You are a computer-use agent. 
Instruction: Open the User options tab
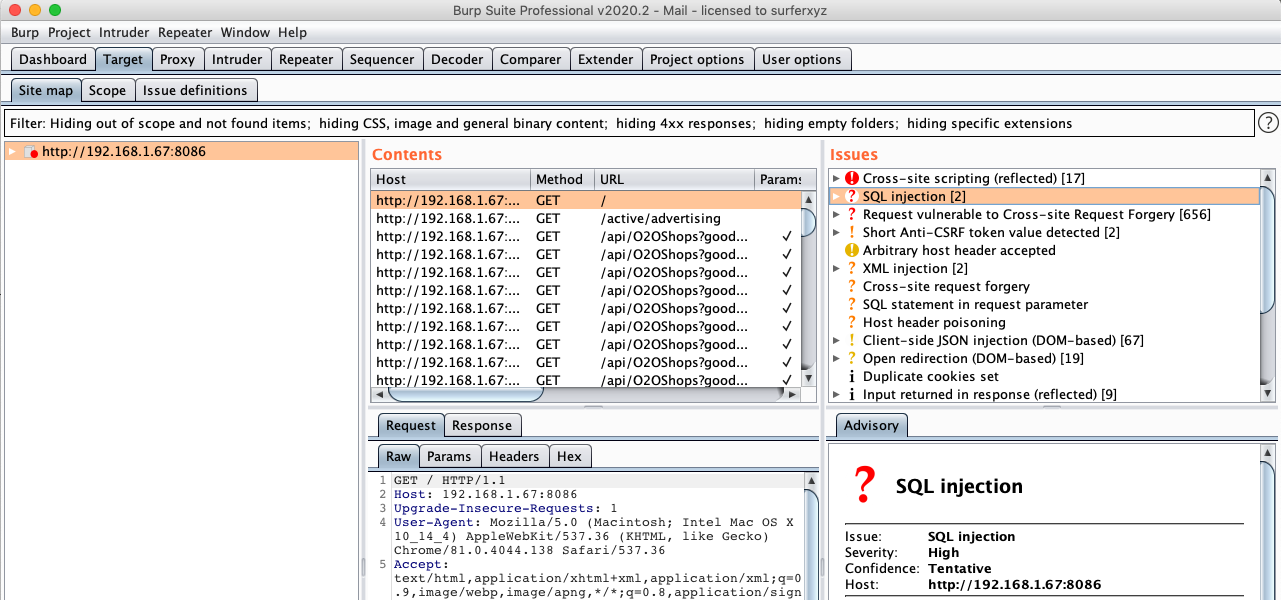802,59
